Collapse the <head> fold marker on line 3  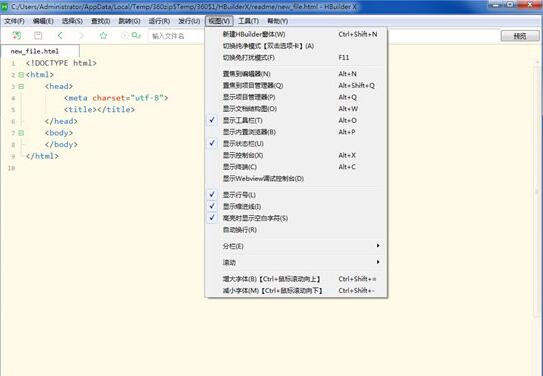coord(21,86)
